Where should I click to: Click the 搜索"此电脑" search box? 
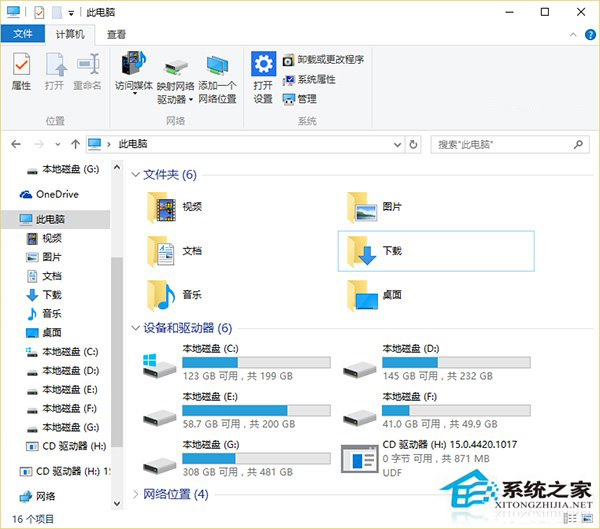point(509,144)
